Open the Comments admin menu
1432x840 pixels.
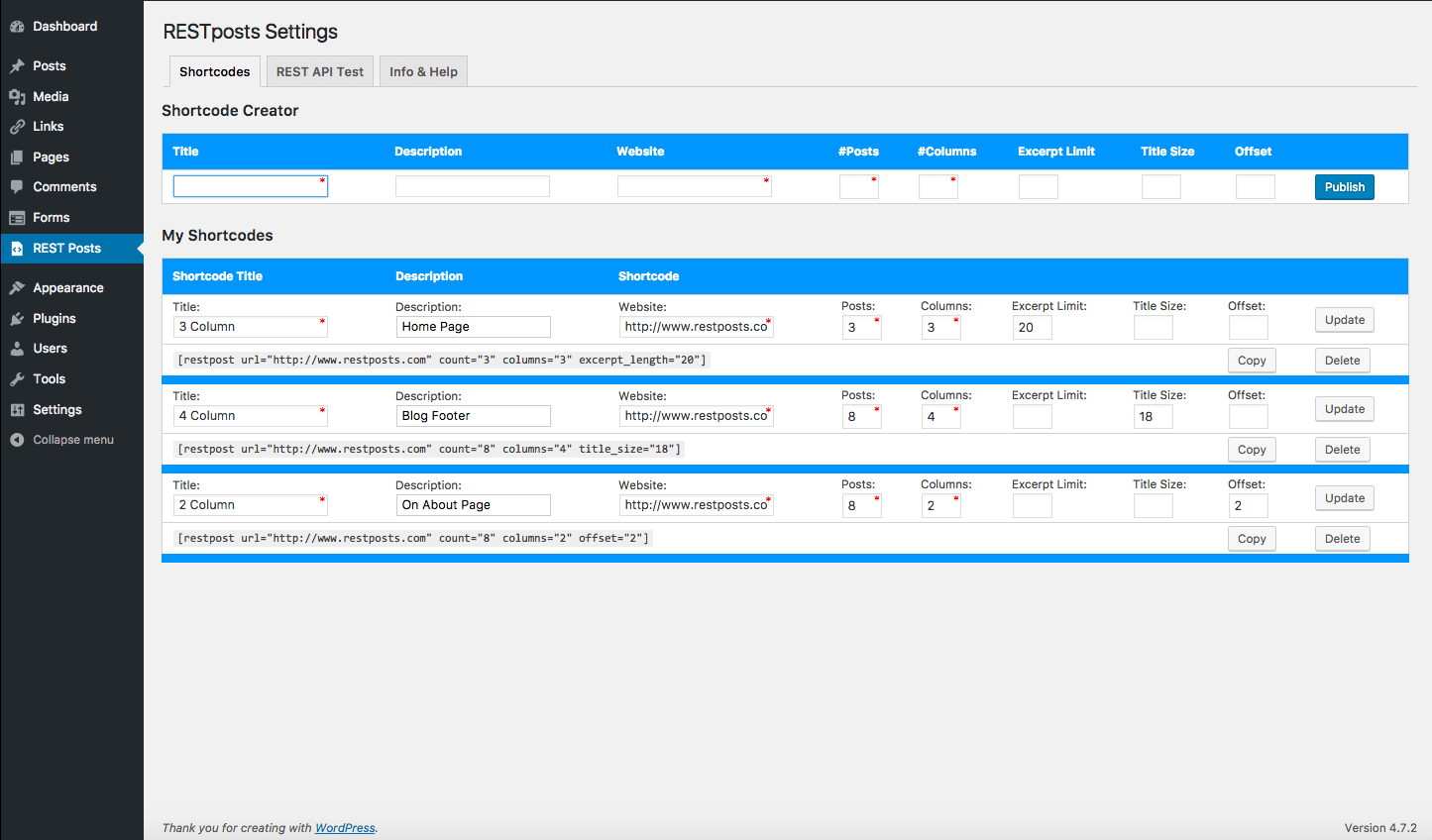point(71,187)
